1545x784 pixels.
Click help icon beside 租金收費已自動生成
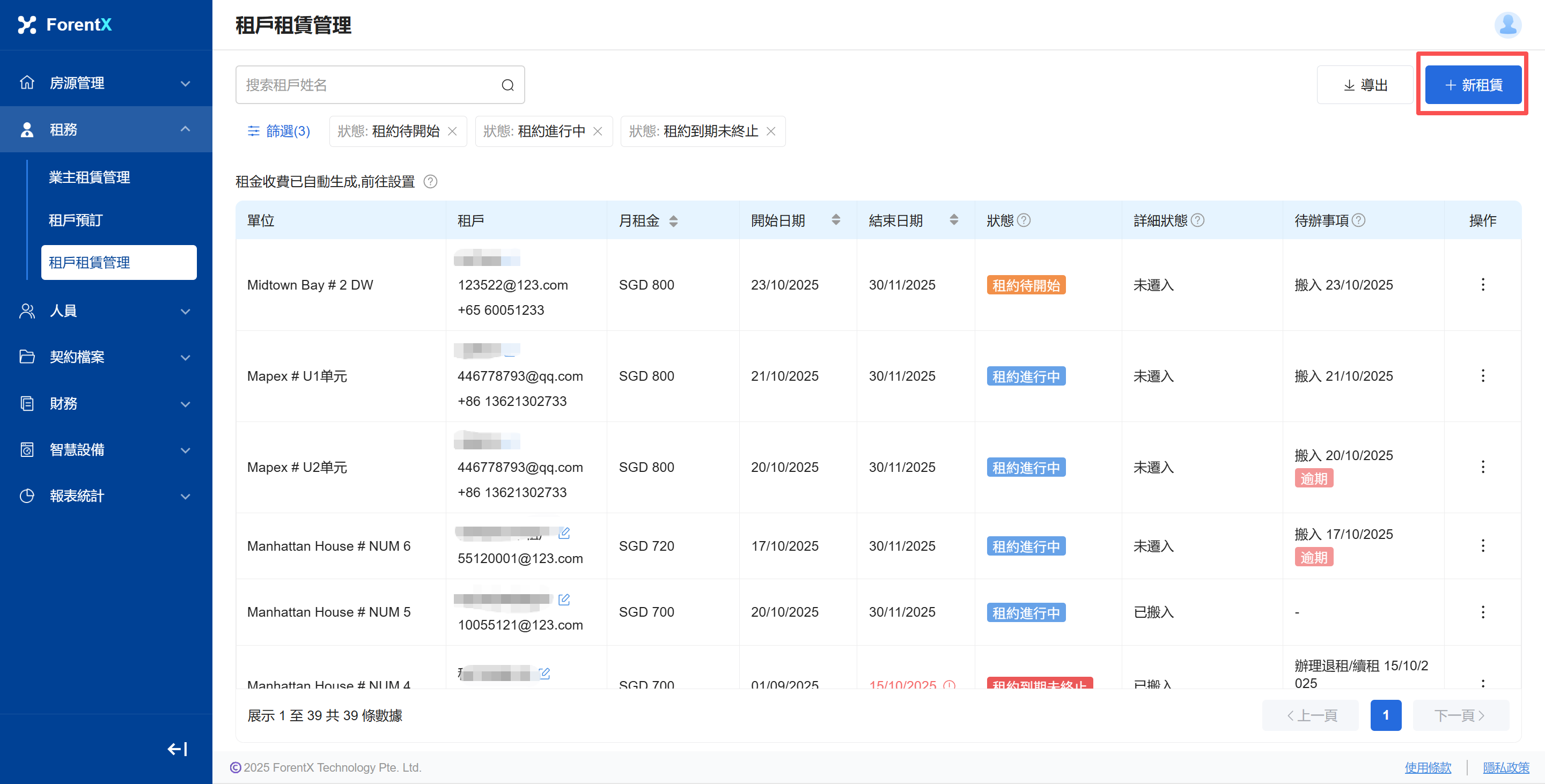(x=430, y=181)
